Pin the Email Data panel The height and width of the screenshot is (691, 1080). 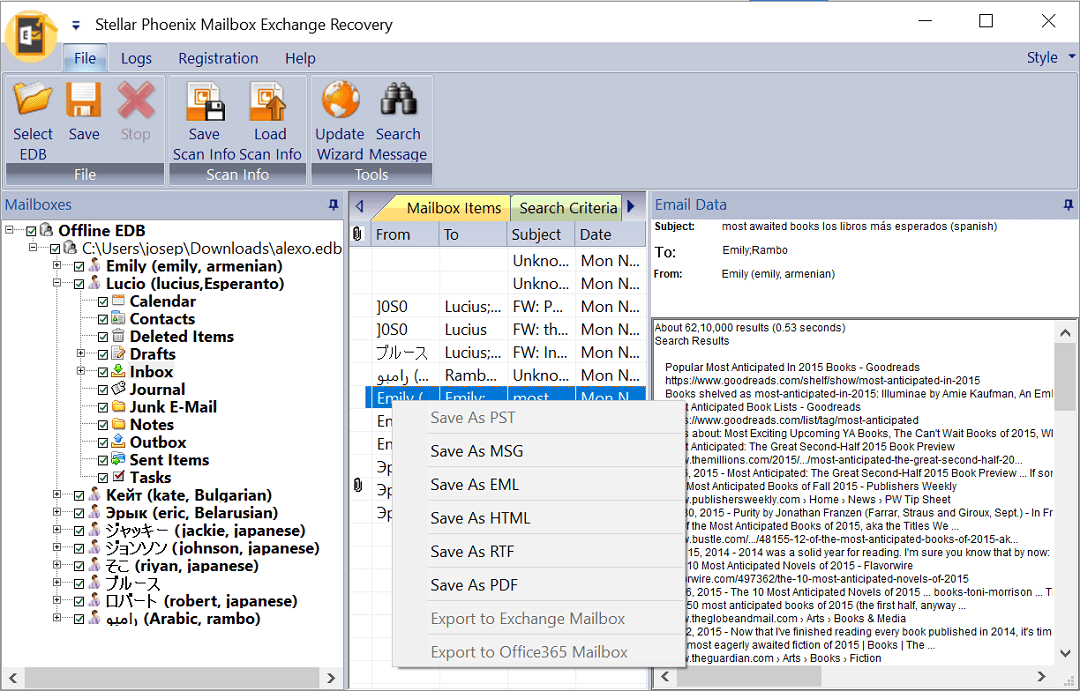pos(1068,205)
